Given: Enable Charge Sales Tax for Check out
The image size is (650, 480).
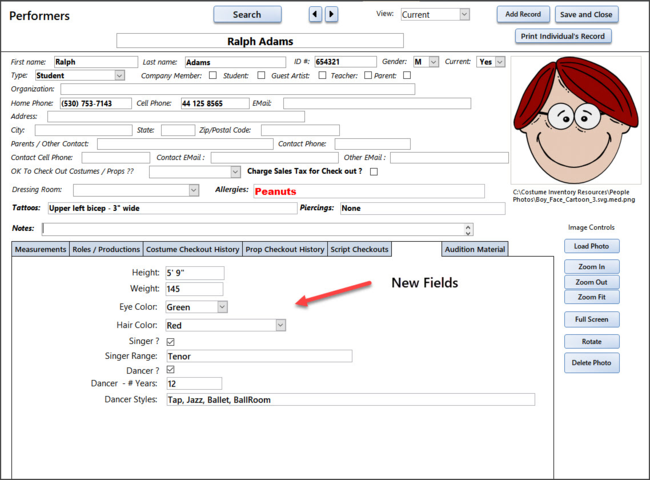Looking at the screenshot, I should pos(374,172).
